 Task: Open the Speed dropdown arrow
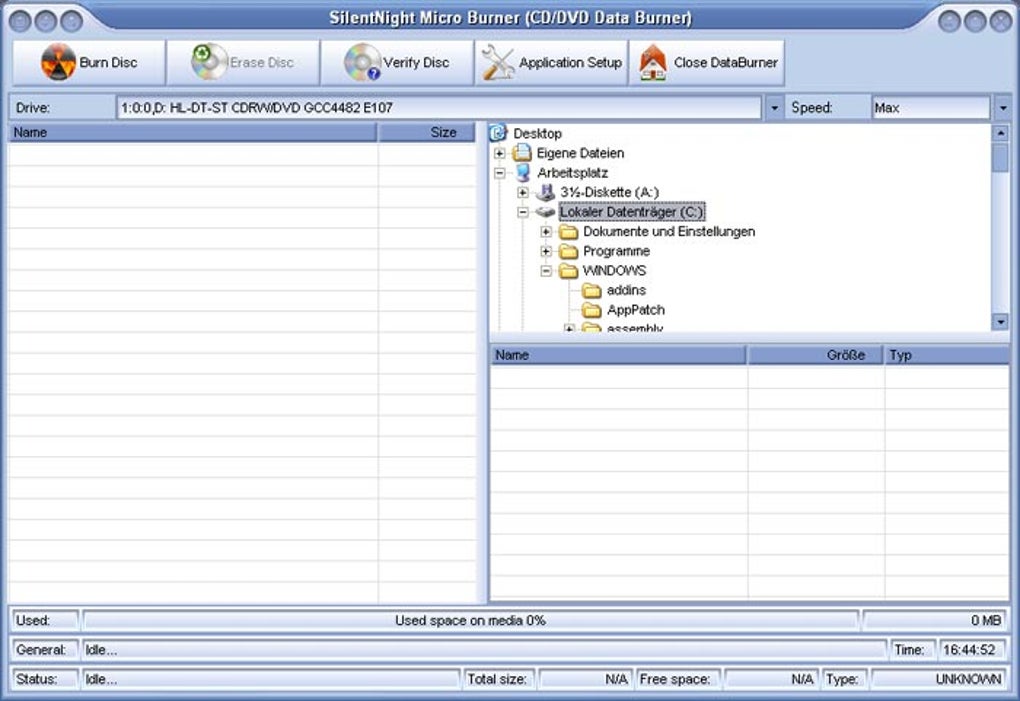1002,108
